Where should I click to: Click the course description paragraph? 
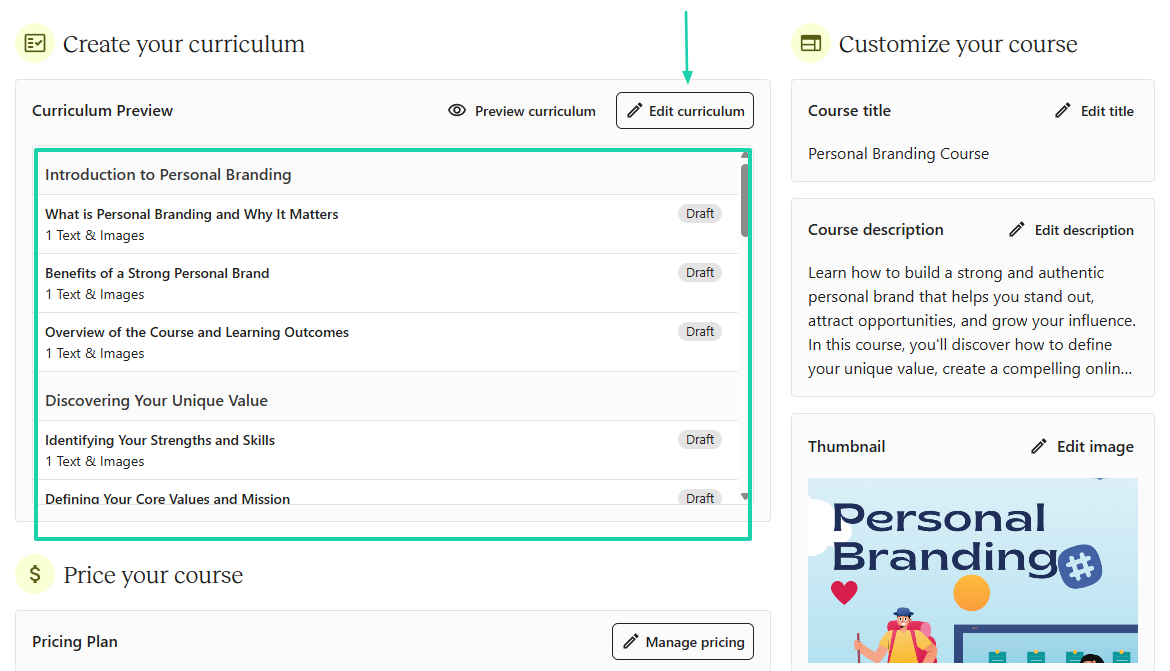tap(972, 321)
